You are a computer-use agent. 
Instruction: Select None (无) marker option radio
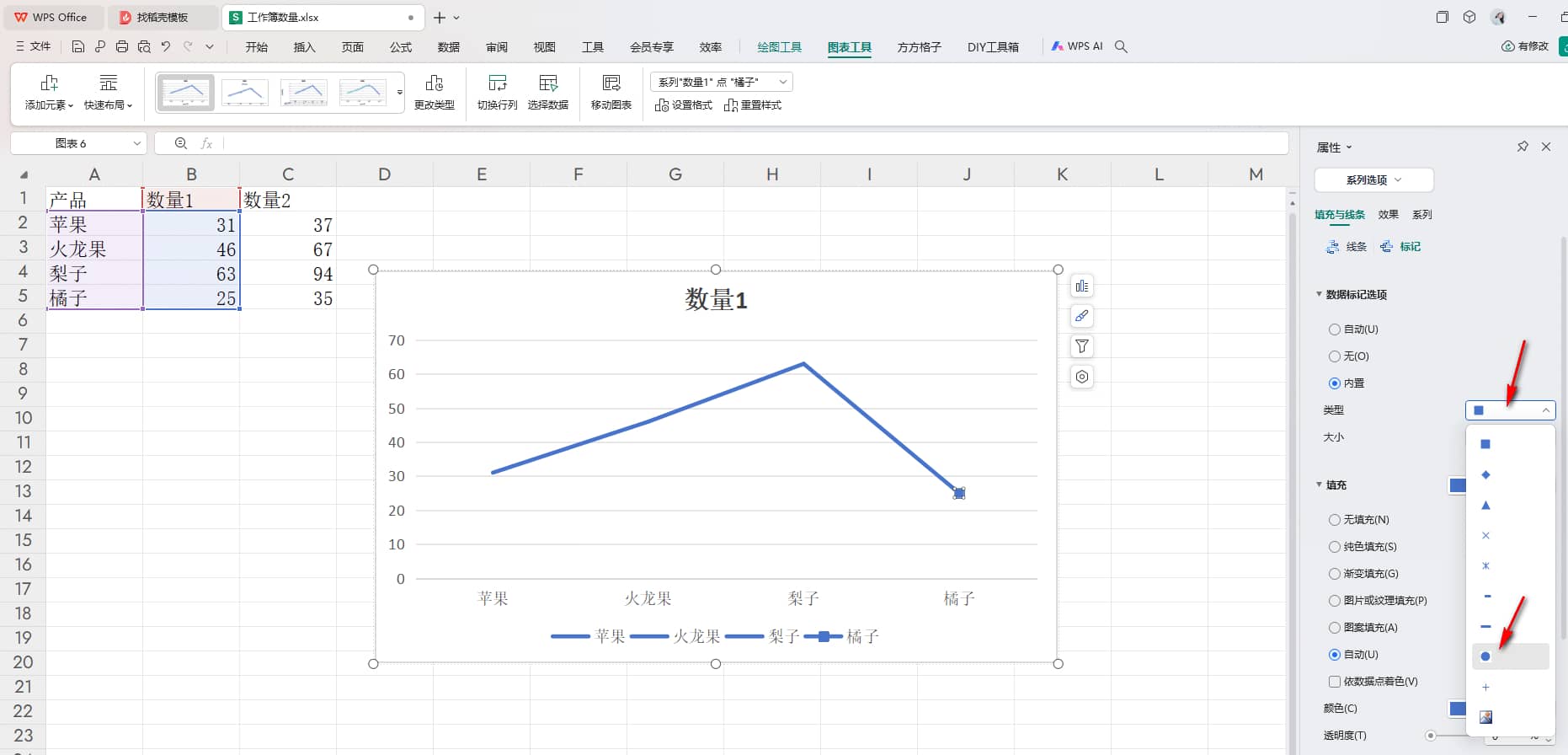click(x=1335, y=356)
